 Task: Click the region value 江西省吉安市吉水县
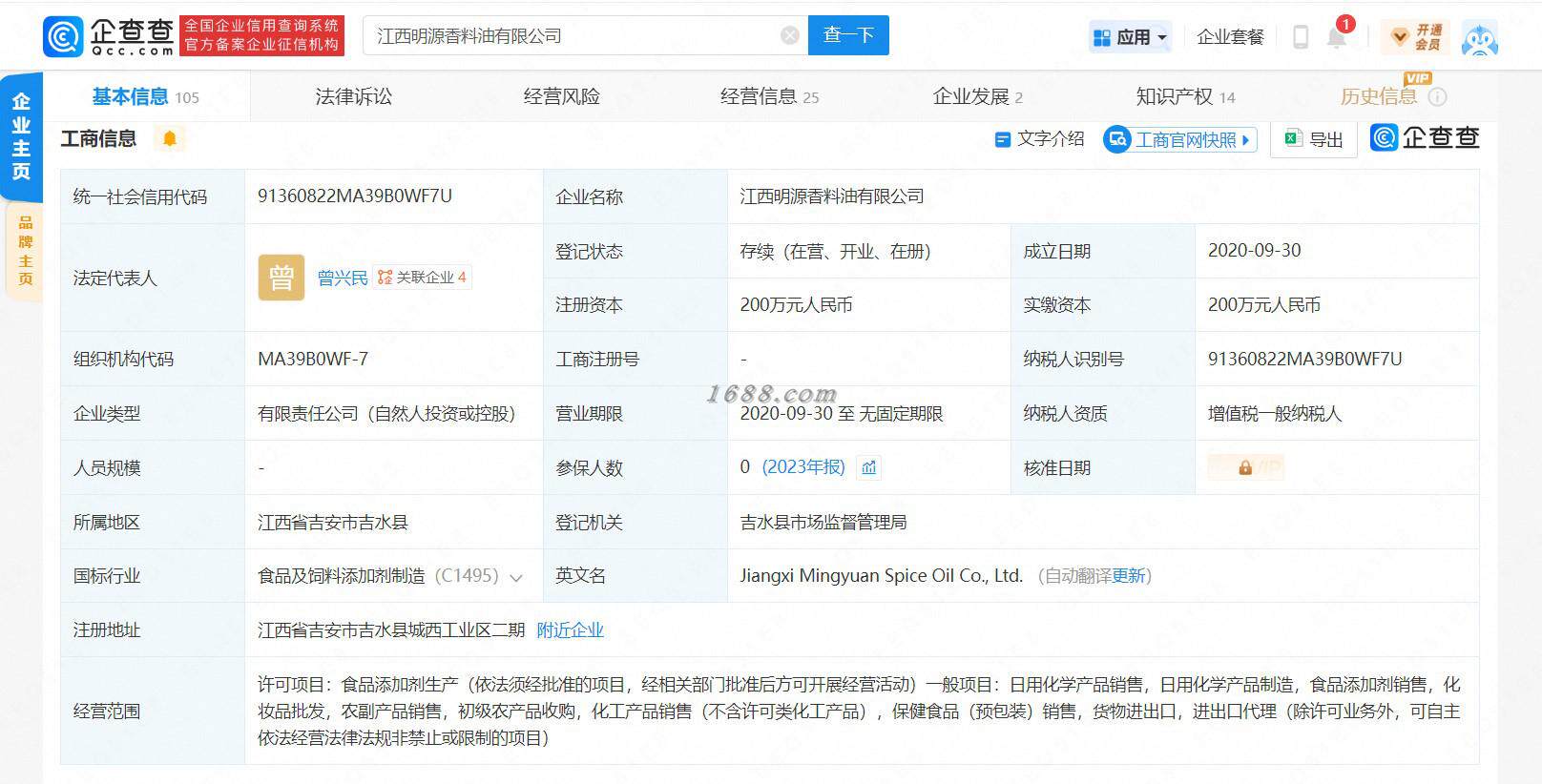pos(333,523)
